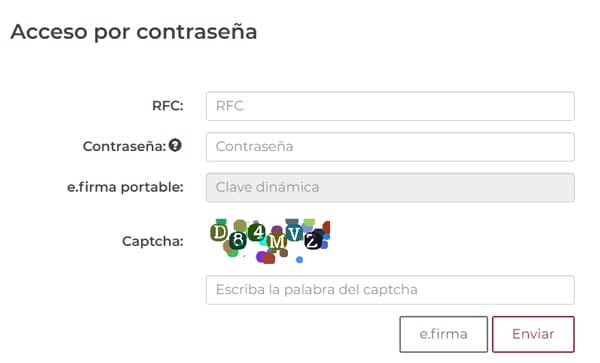Click the 'e.firma portable:' label
Viewport: 600px width, 363px height.
click(x=125, y=187)
